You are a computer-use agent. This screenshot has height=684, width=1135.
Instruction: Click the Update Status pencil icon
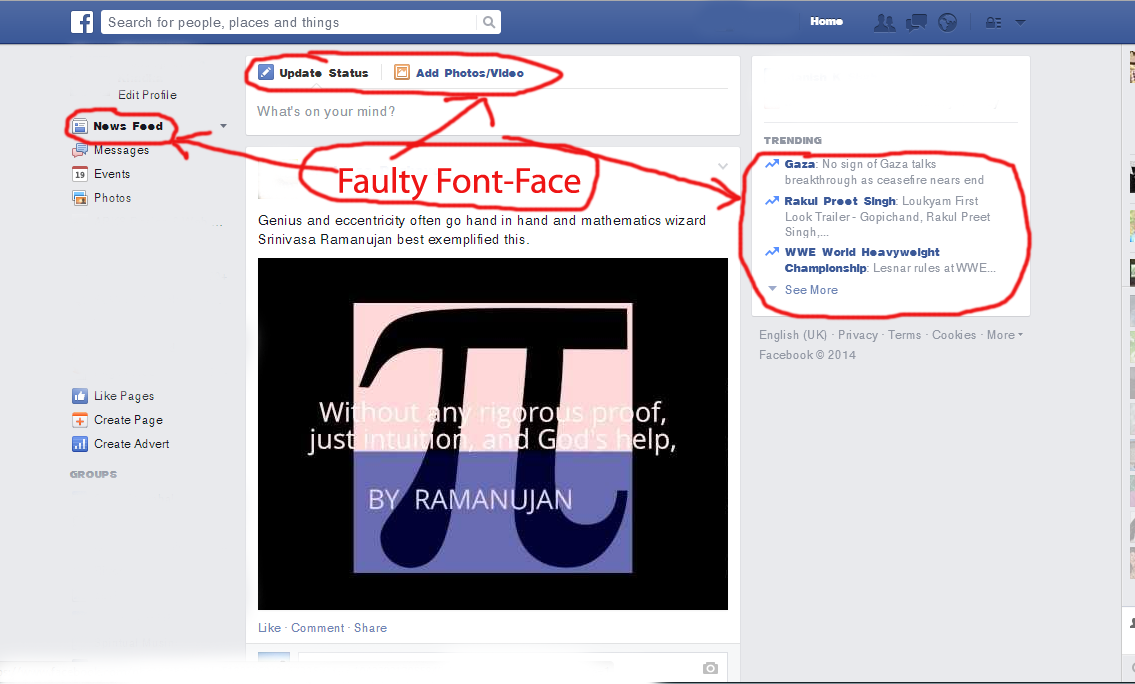tap(266, 72)
